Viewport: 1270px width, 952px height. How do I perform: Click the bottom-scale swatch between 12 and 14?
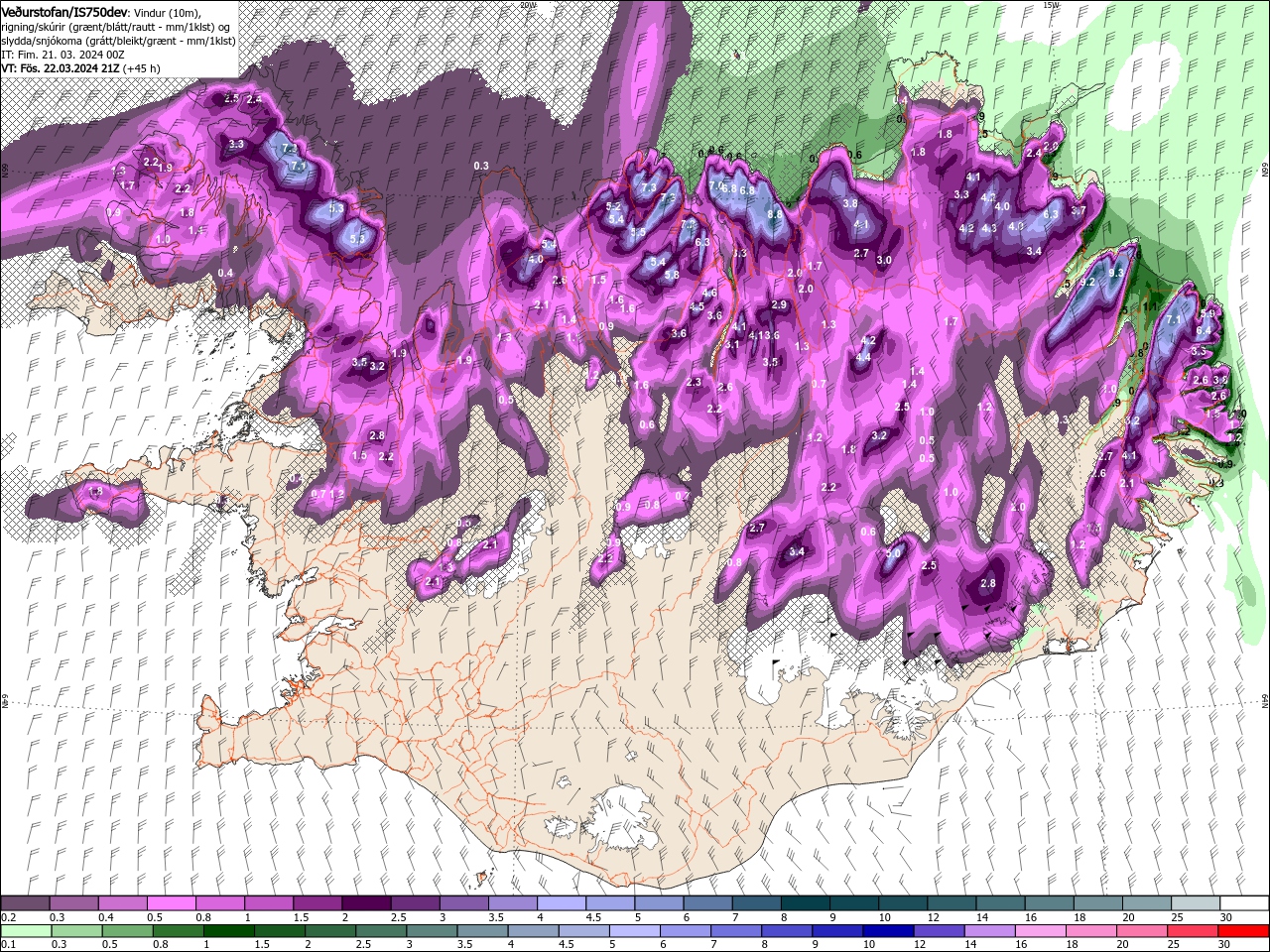point(938,931)
